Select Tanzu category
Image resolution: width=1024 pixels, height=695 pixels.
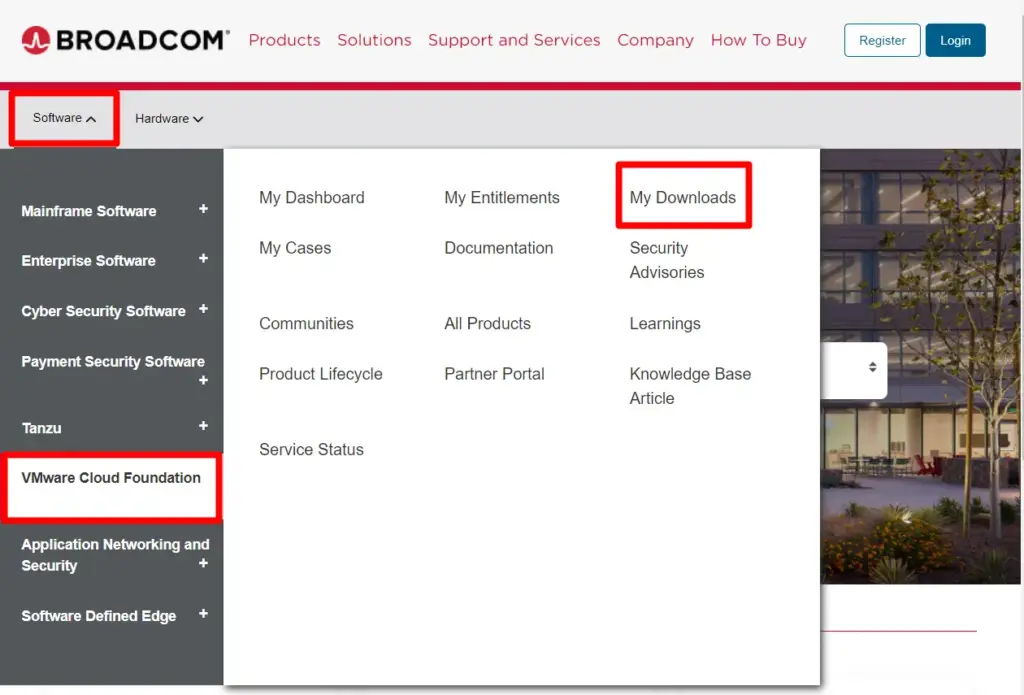[x=41, y=428]
